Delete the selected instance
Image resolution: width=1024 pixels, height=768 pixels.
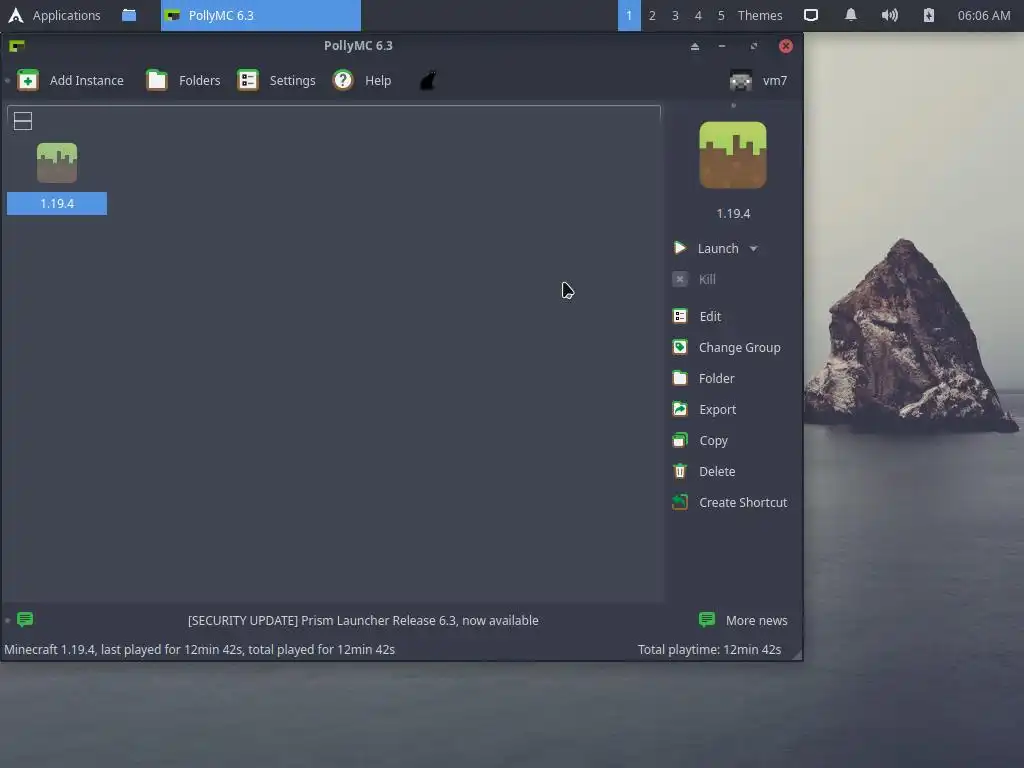[703, 471]
